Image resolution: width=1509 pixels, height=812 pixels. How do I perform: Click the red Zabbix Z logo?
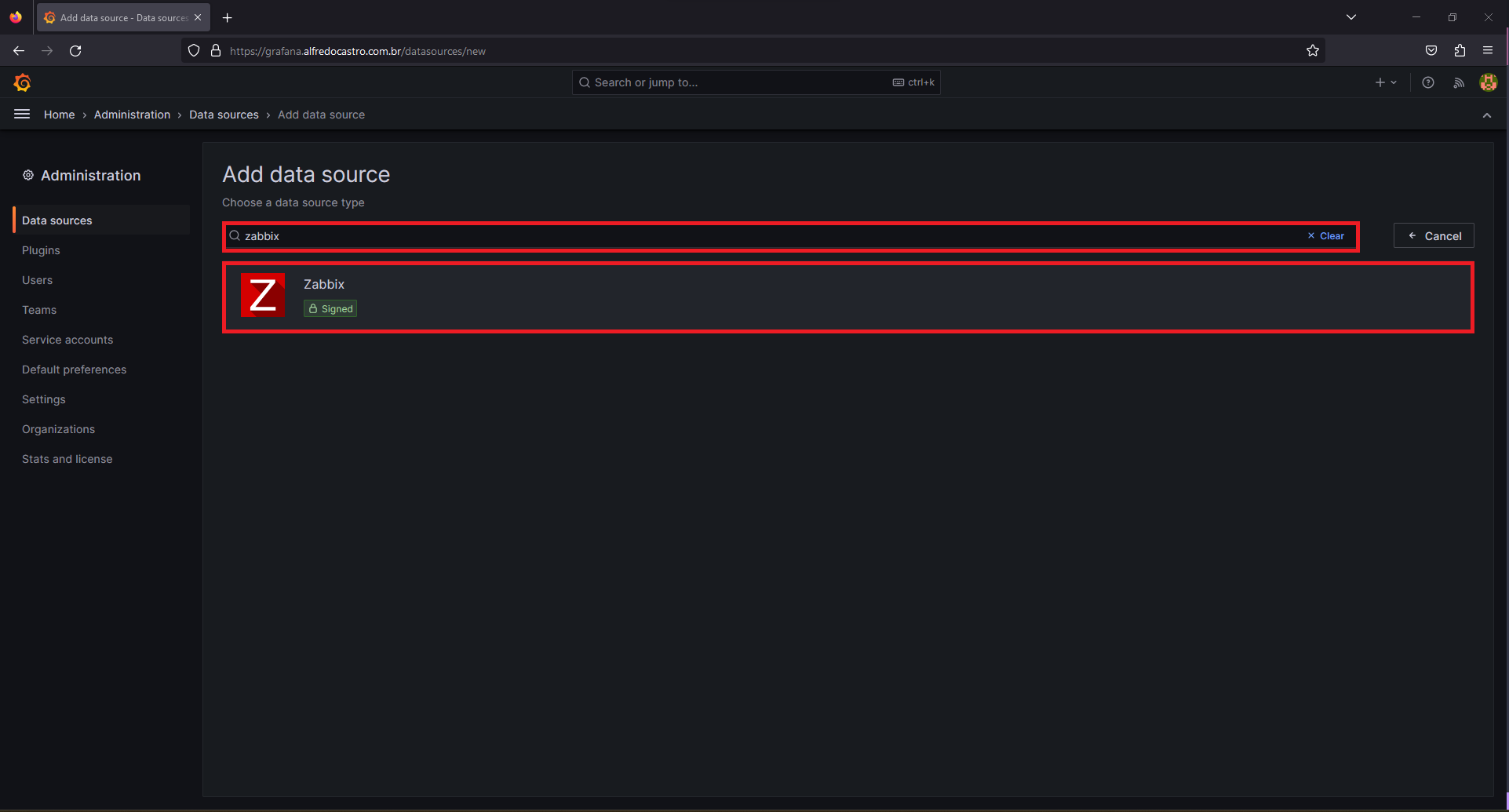point(263,295)
